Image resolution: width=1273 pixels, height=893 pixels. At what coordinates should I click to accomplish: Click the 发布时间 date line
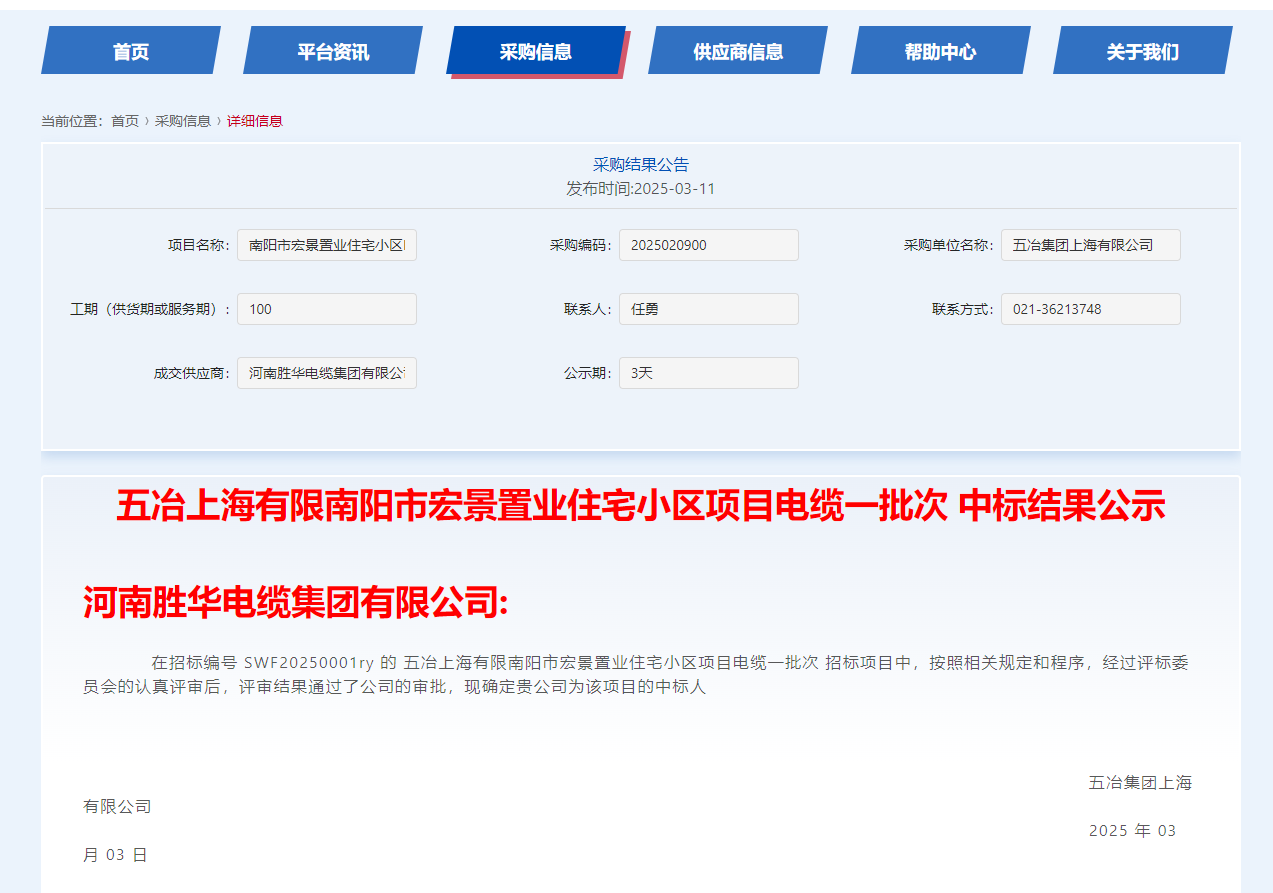pyautogui.click(x=639, y=188)
